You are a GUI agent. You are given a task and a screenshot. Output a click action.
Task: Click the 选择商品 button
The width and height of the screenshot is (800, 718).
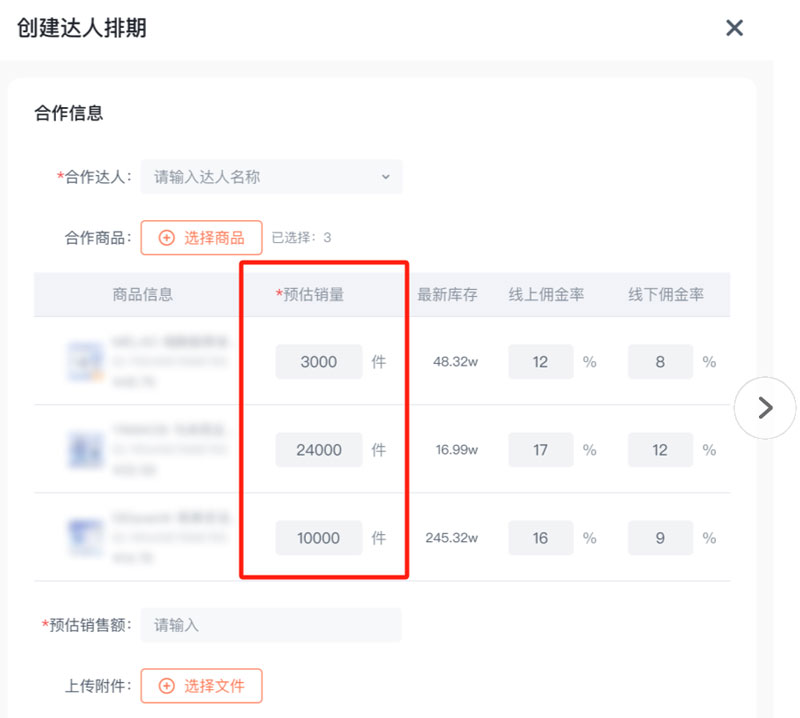point(201,238)
